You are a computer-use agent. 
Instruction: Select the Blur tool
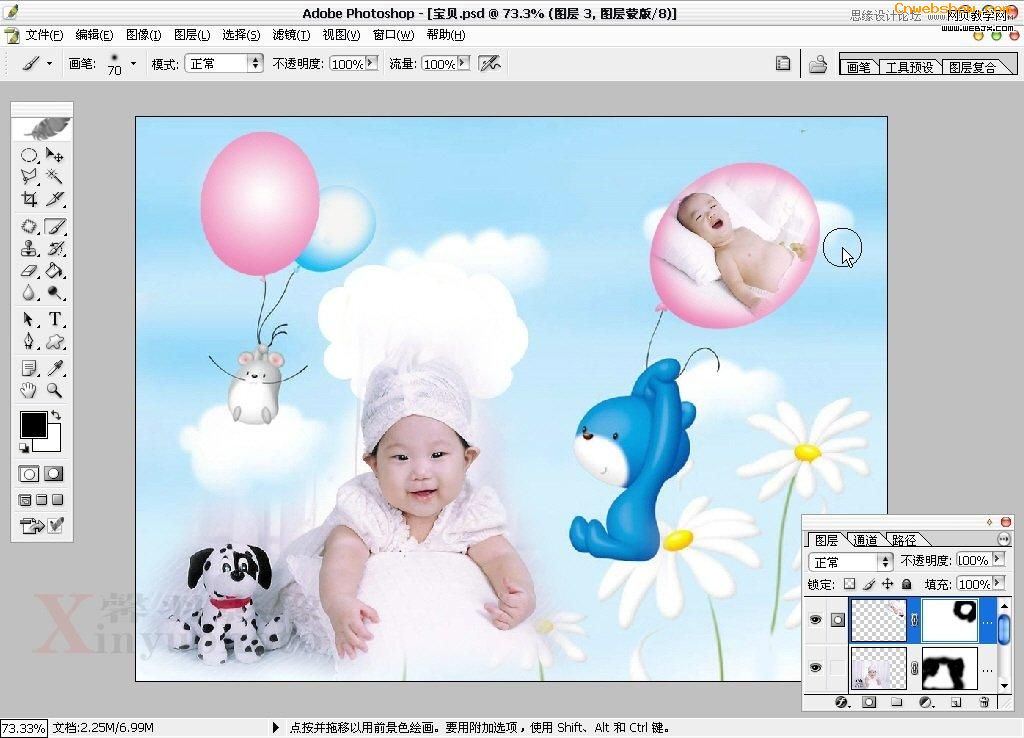(29, 293)
